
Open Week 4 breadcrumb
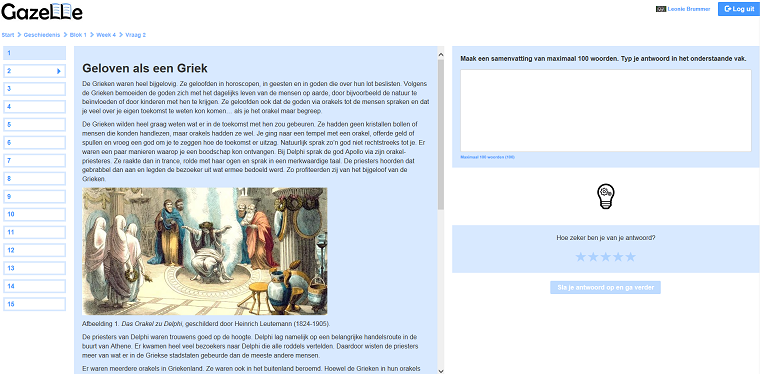pos(106,35)
